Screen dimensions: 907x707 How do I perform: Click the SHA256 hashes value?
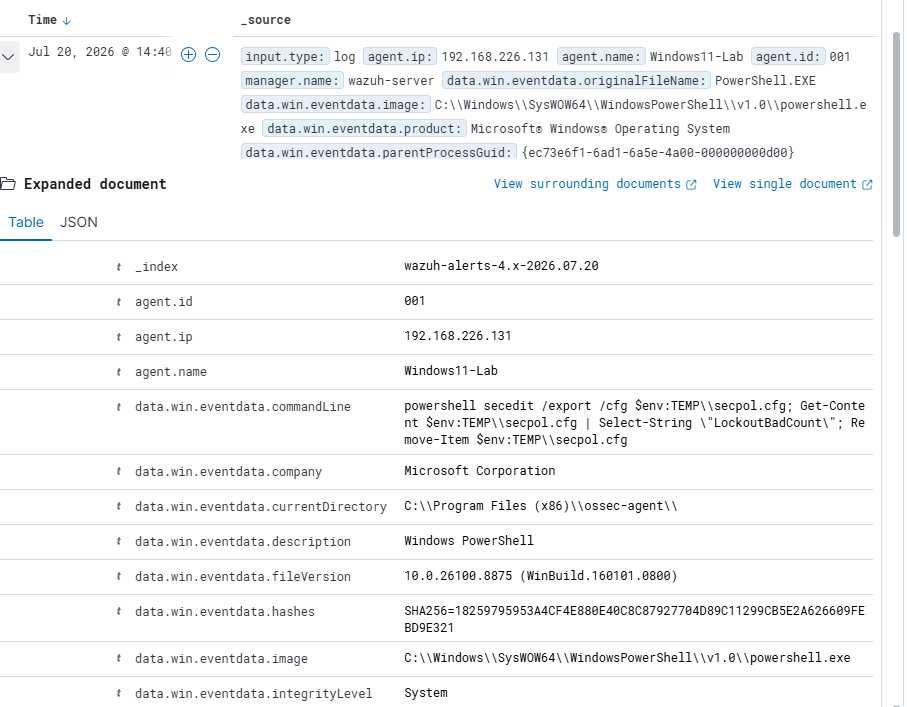pos(635,620)
